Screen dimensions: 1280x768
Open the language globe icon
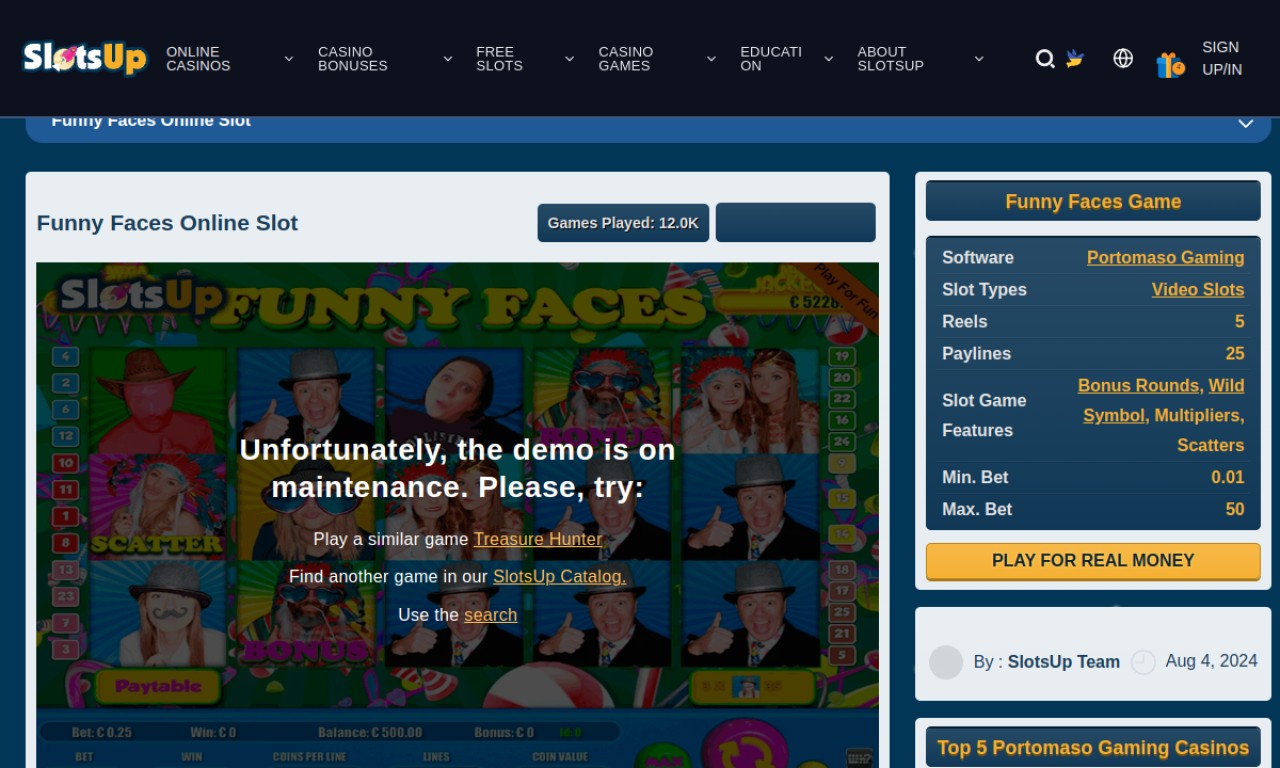(1123, 59)
